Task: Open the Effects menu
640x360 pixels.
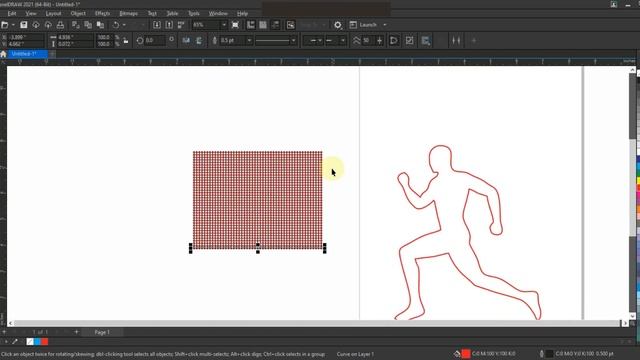Action: click(x=102, y=13)
